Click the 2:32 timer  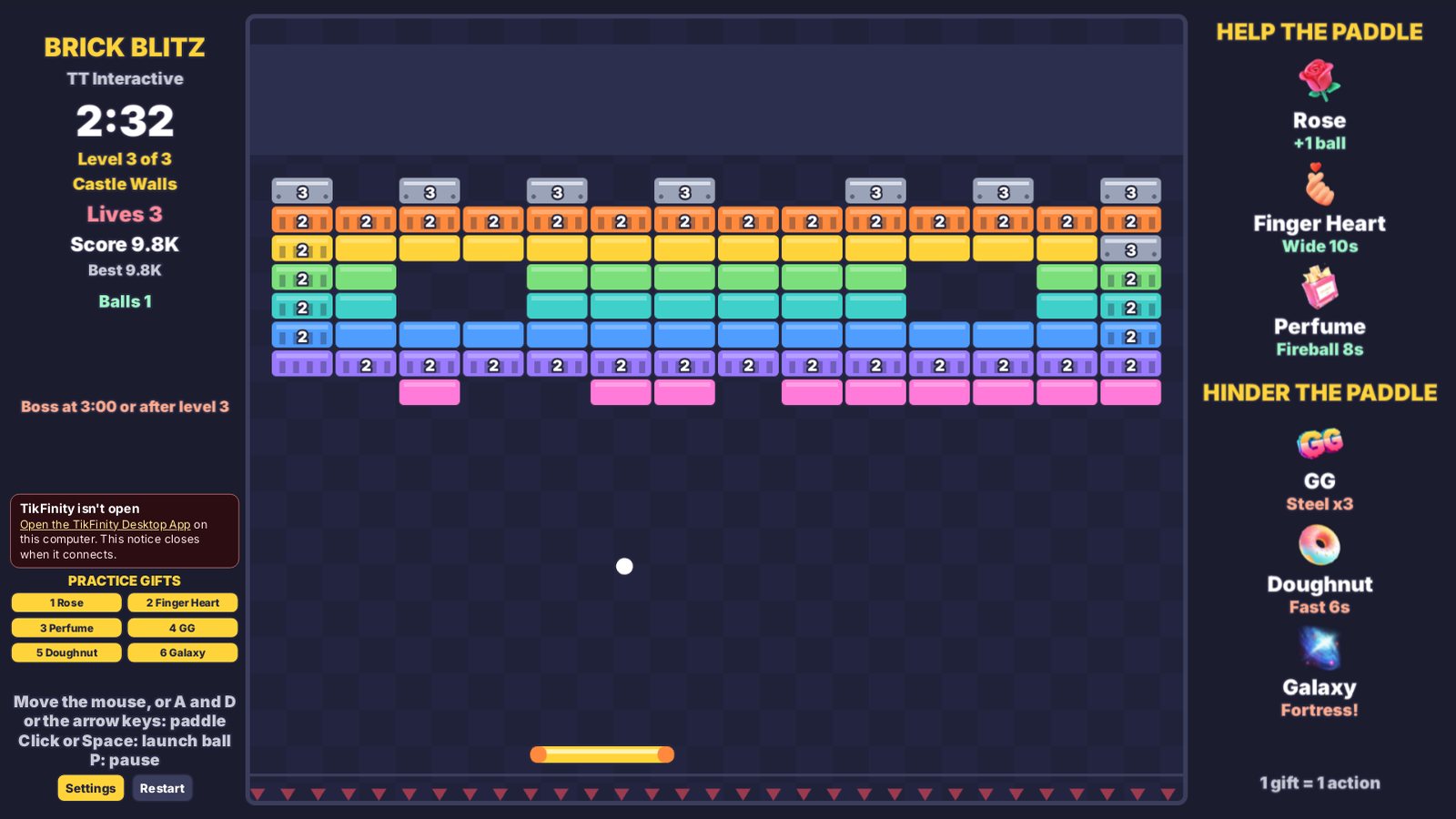[125, 121]
